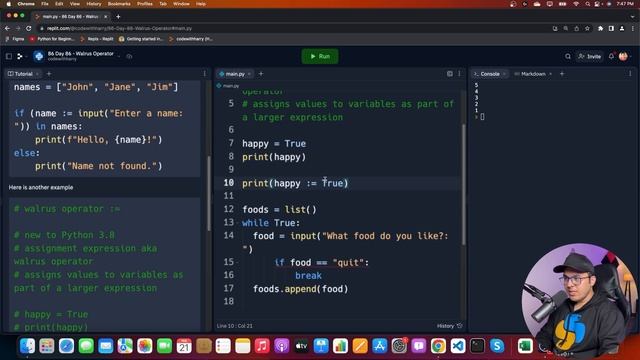The image size is (640, 360).
Task: Click Chrome back arrow
Action: (7, 28)
